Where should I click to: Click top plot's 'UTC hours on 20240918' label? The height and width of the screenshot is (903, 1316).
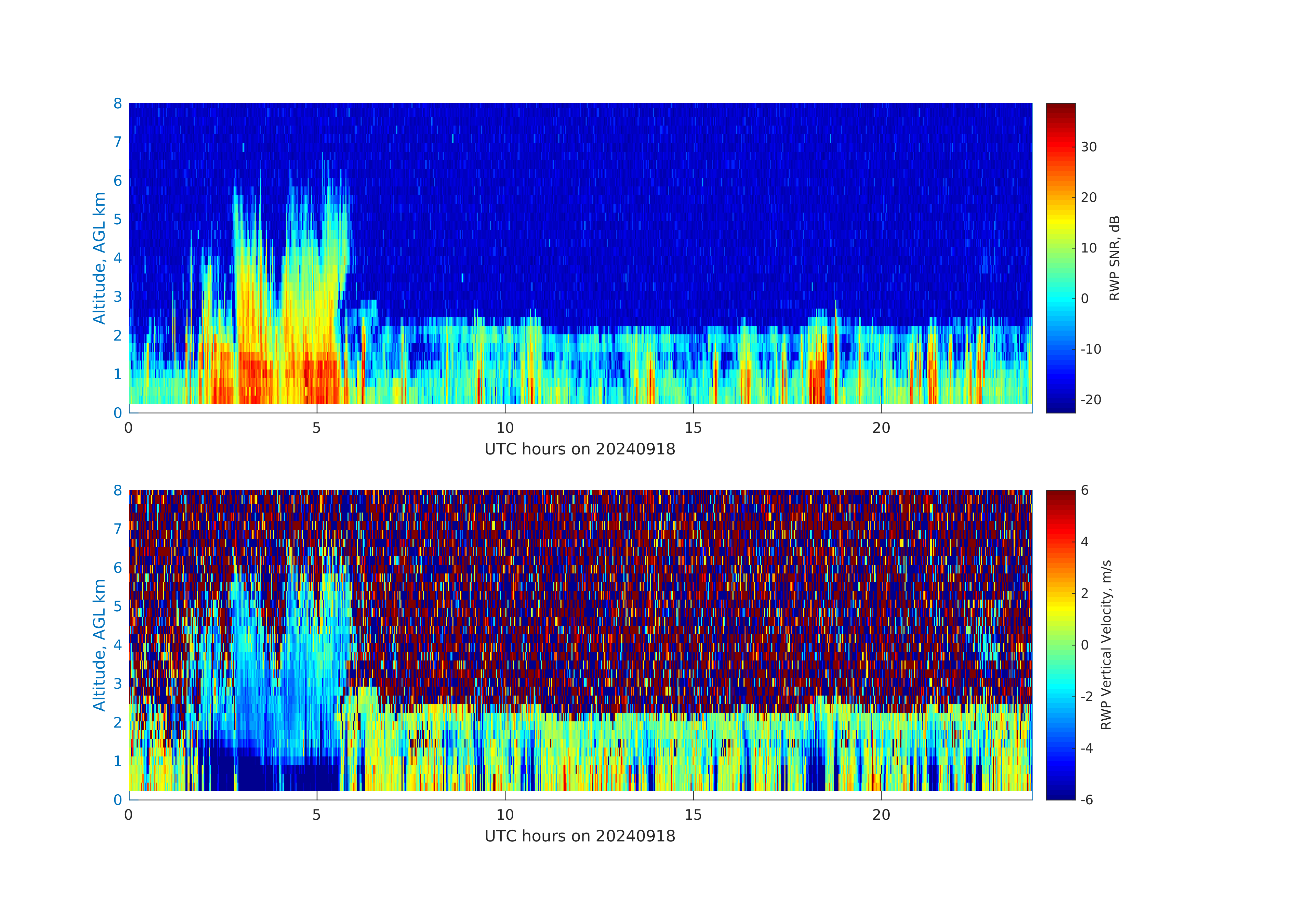(x=580, y=450)
